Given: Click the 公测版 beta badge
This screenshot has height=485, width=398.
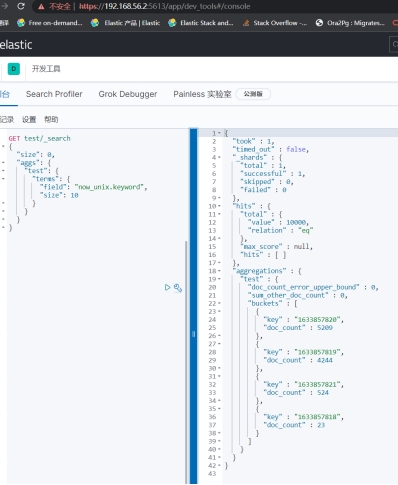Looking at the screenshot, I should (253, 94).
